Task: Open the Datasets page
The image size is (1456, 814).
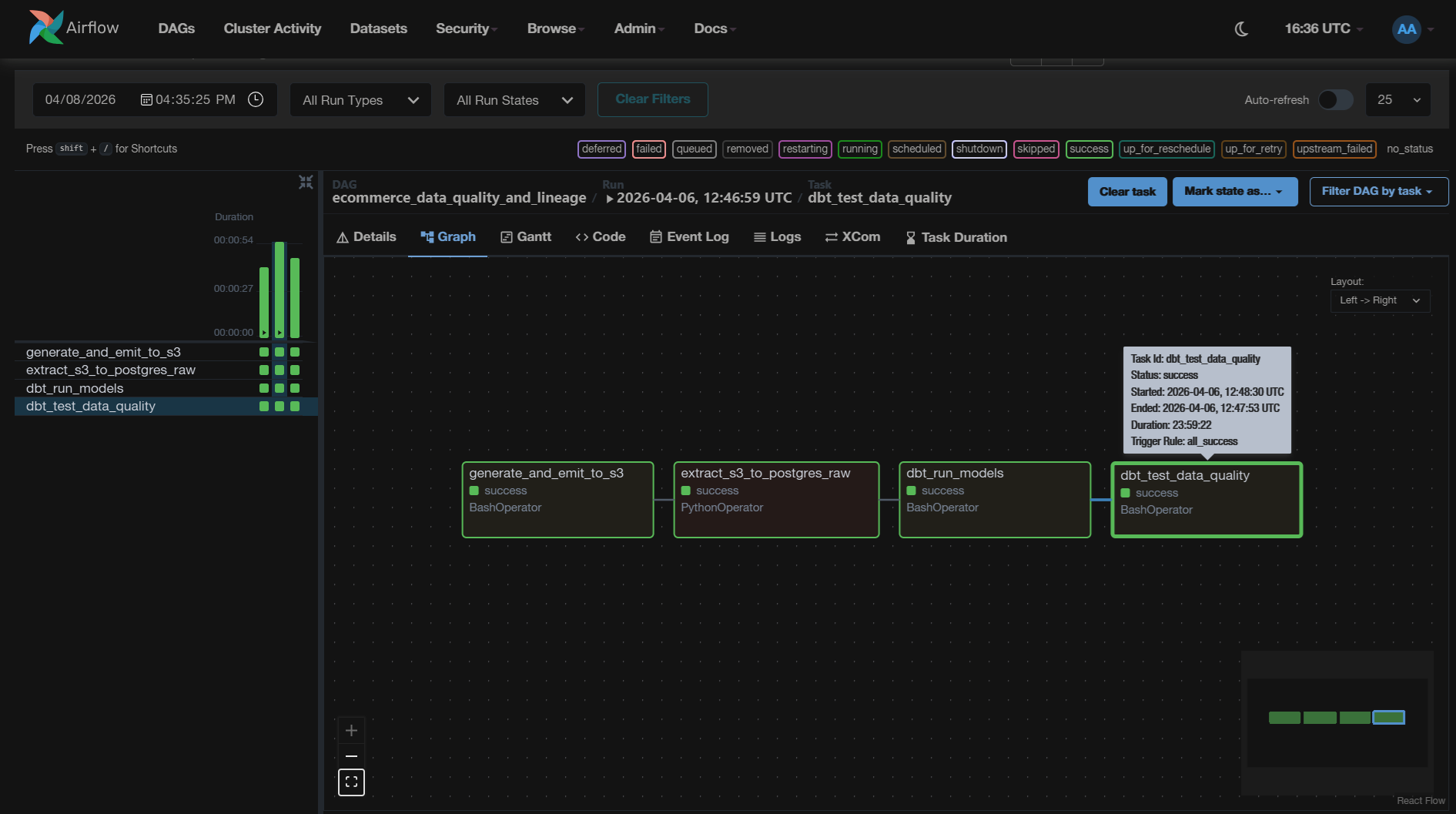Action: pyautogui.click(x=378, y=28)
